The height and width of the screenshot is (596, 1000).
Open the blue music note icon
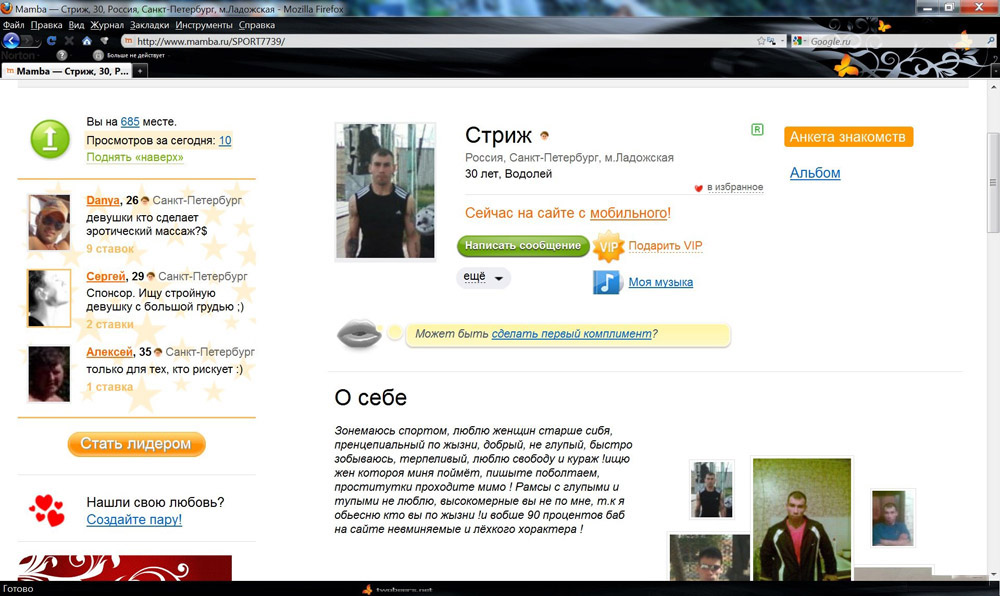607,282
